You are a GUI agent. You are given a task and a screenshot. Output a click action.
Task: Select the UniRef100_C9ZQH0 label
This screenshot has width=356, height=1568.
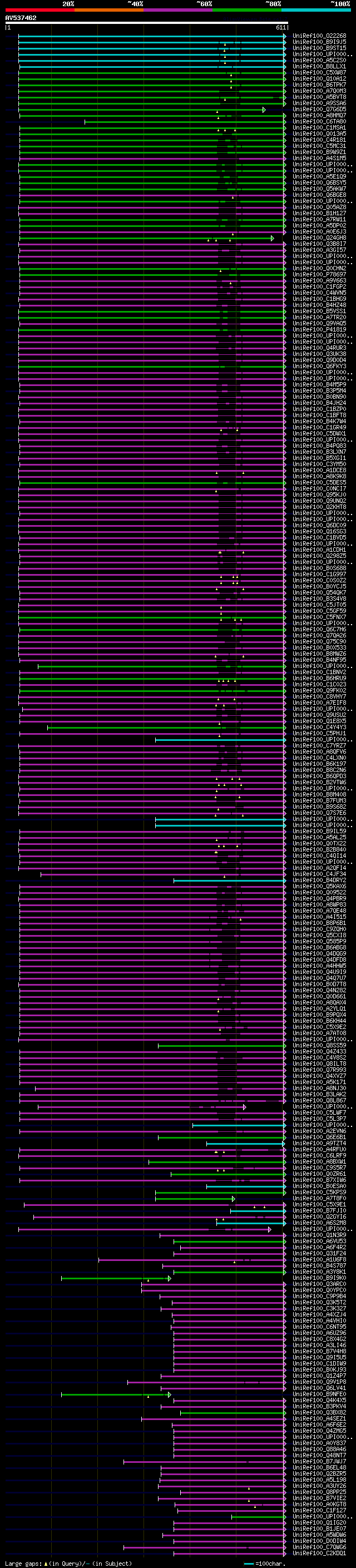click(x=319, y=929)
